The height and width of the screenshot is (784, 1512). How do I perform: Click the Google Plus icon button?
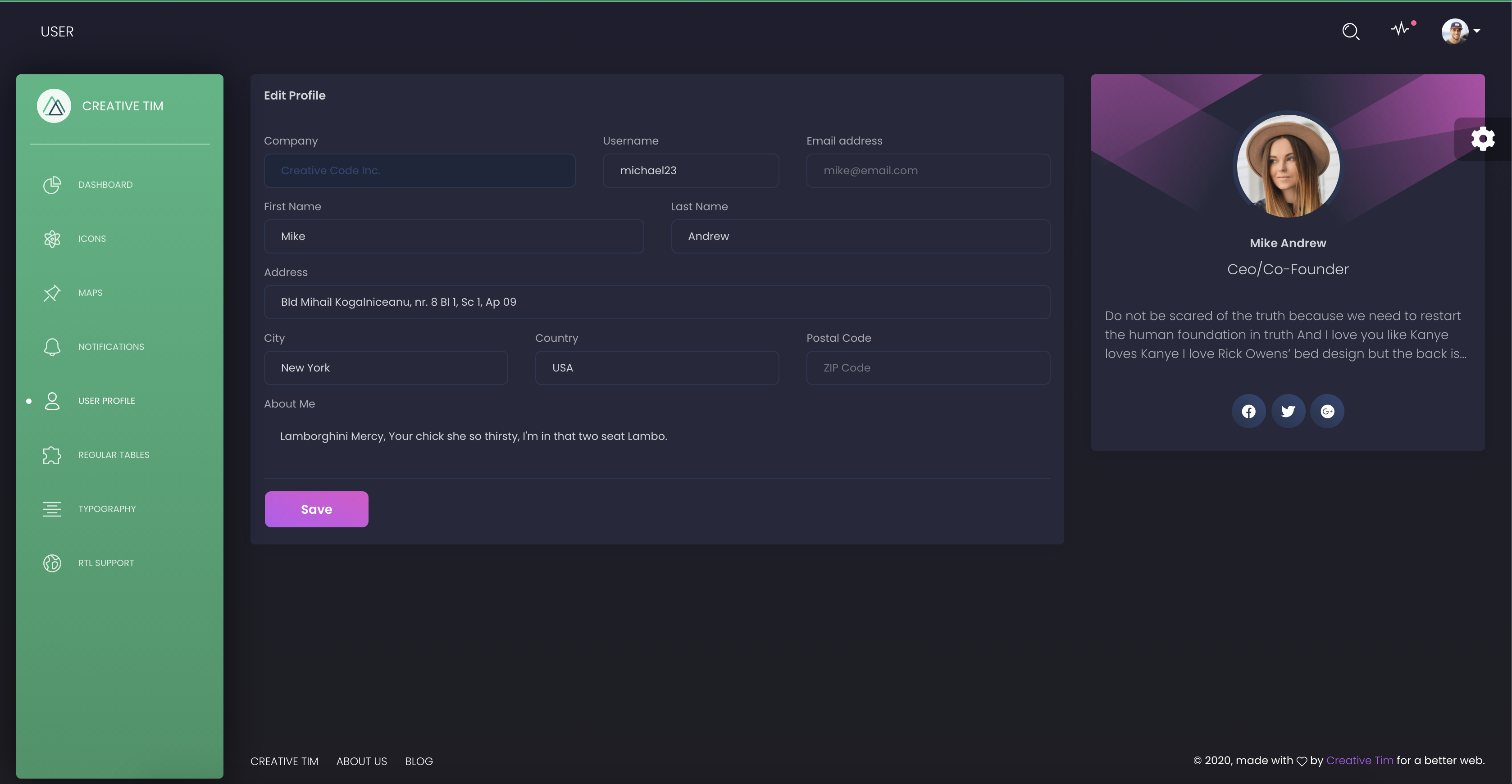tap(1327, 412)
